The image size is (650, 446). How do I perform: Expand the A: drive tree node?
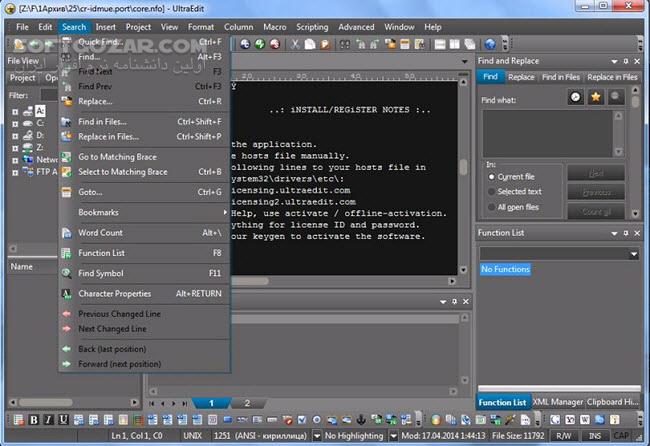(x=15, y=112)
